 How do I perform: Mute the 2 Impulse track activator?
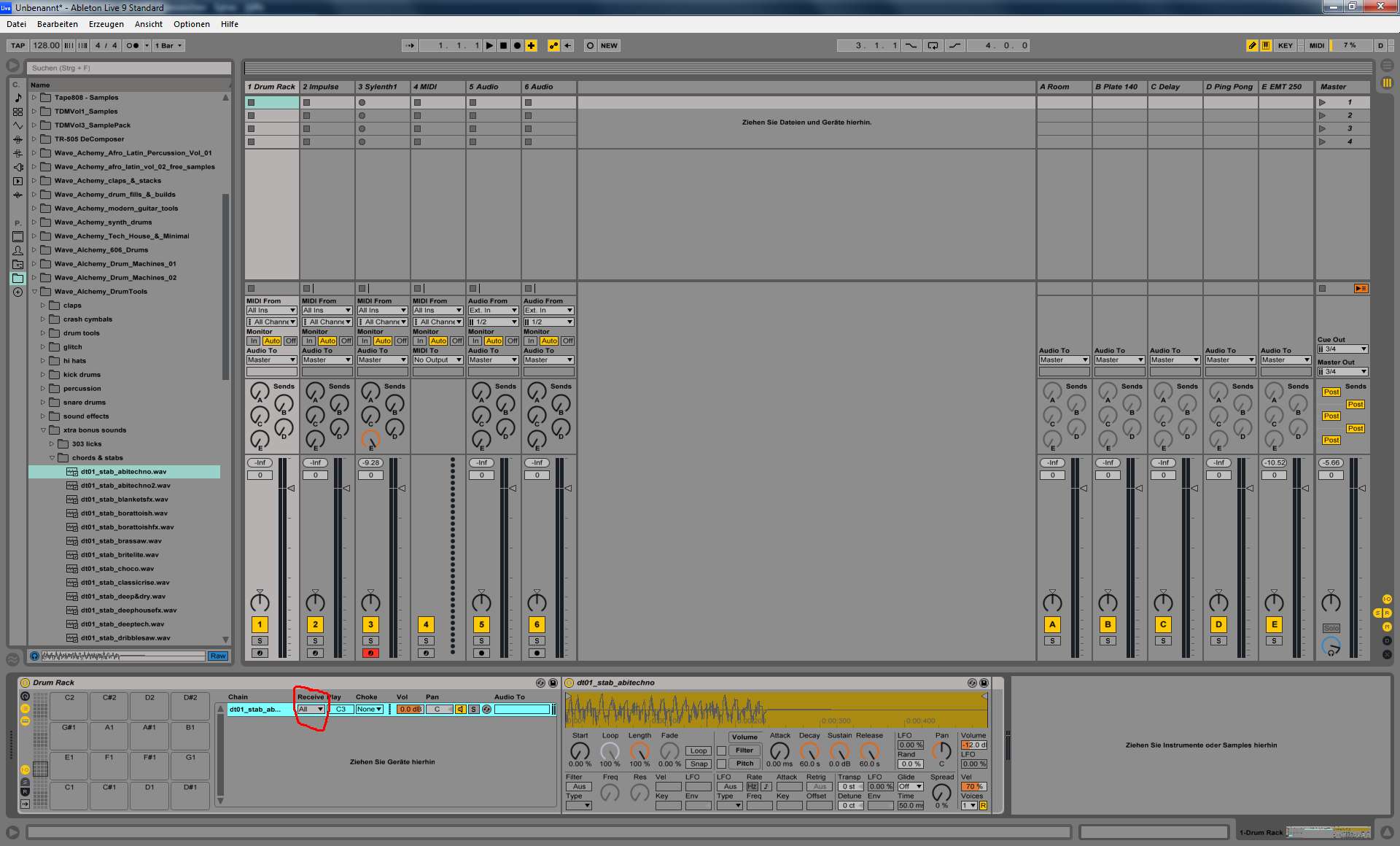click(315, 624)
